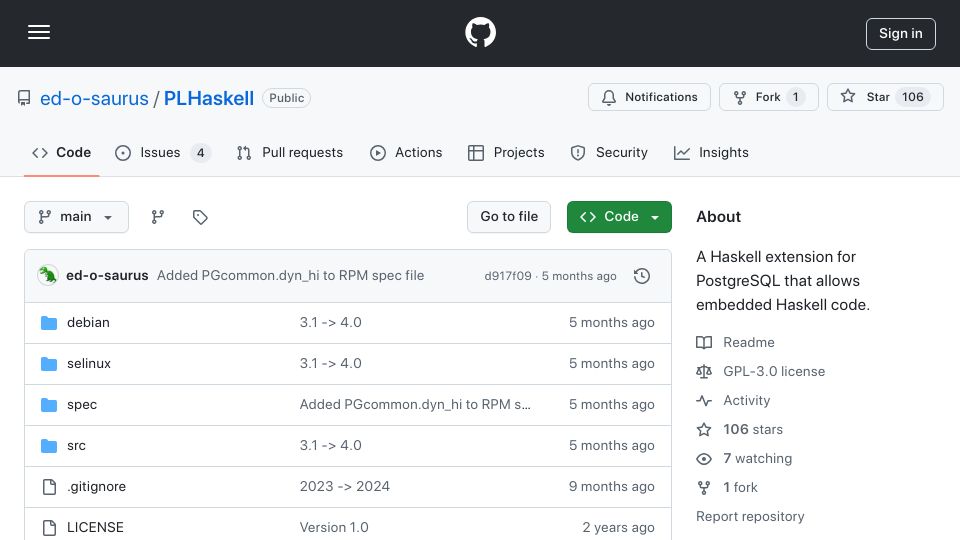
Task: Open the spec folder
Action: [82, 405]
